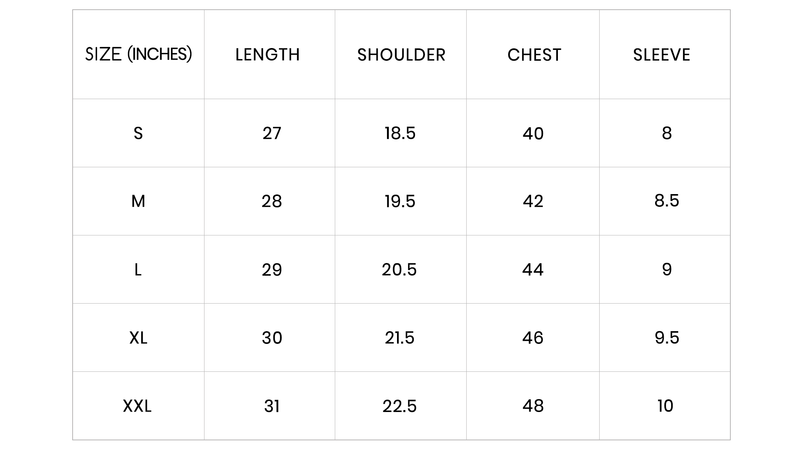Screen dimensions: 800x450
Task: Click the SLEEVE column header
Action: point(662,55)
